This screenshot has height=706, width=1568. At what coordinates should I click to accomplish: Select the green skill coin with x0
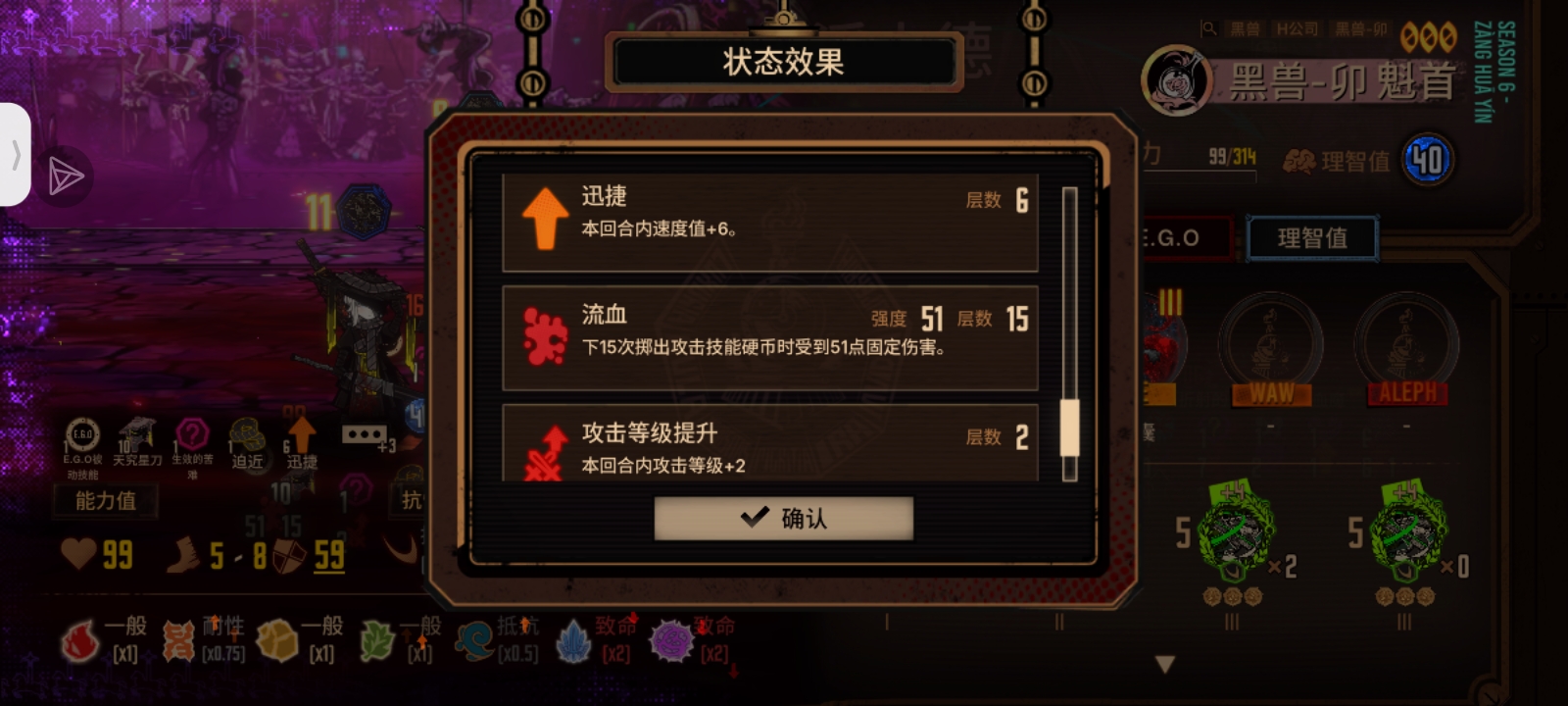click(1409, 537)
